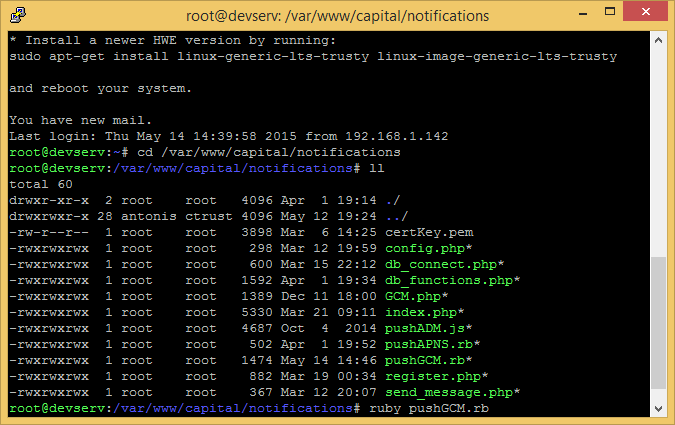Click the file name pushAPNS.rb
The width and height of the screenshot is (675, 425).
click(x=429, y=344)
